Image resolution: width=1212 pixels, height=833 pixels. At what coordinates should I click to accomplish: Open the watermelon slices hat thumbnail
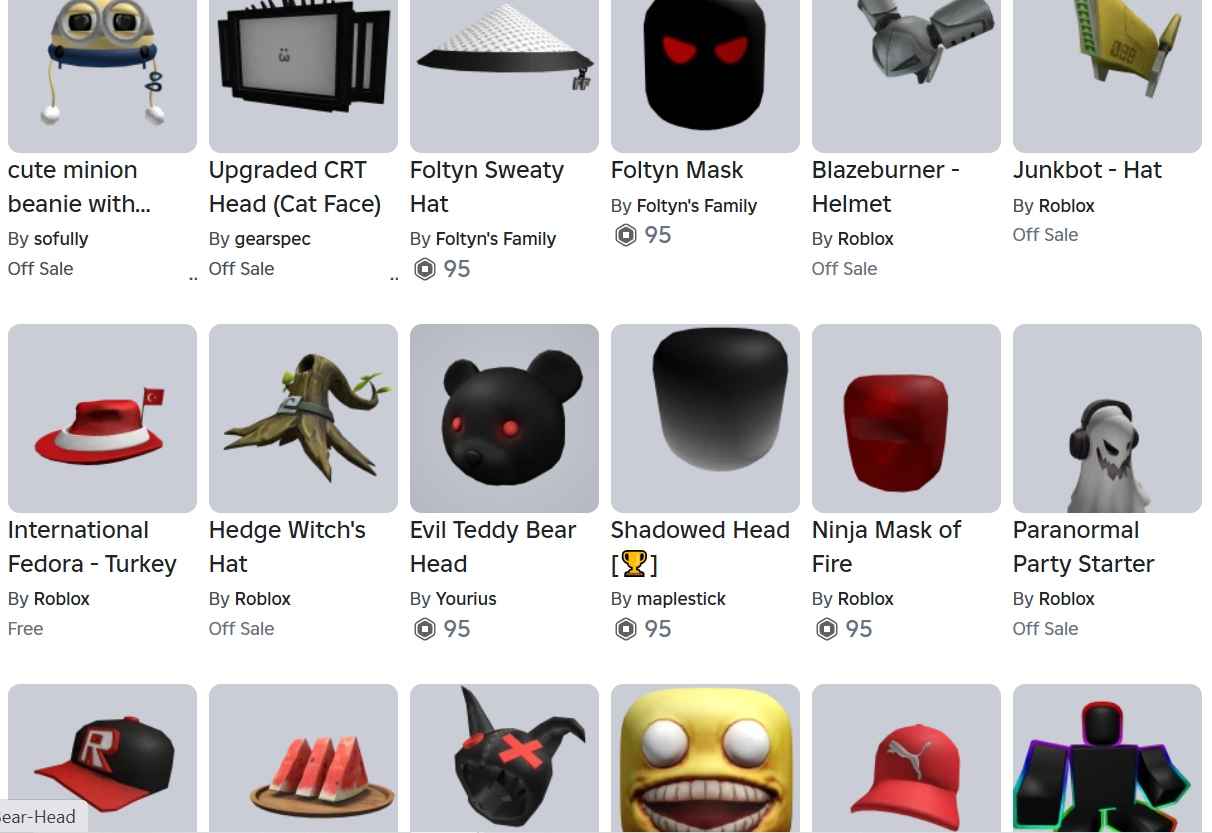point(303,758)
